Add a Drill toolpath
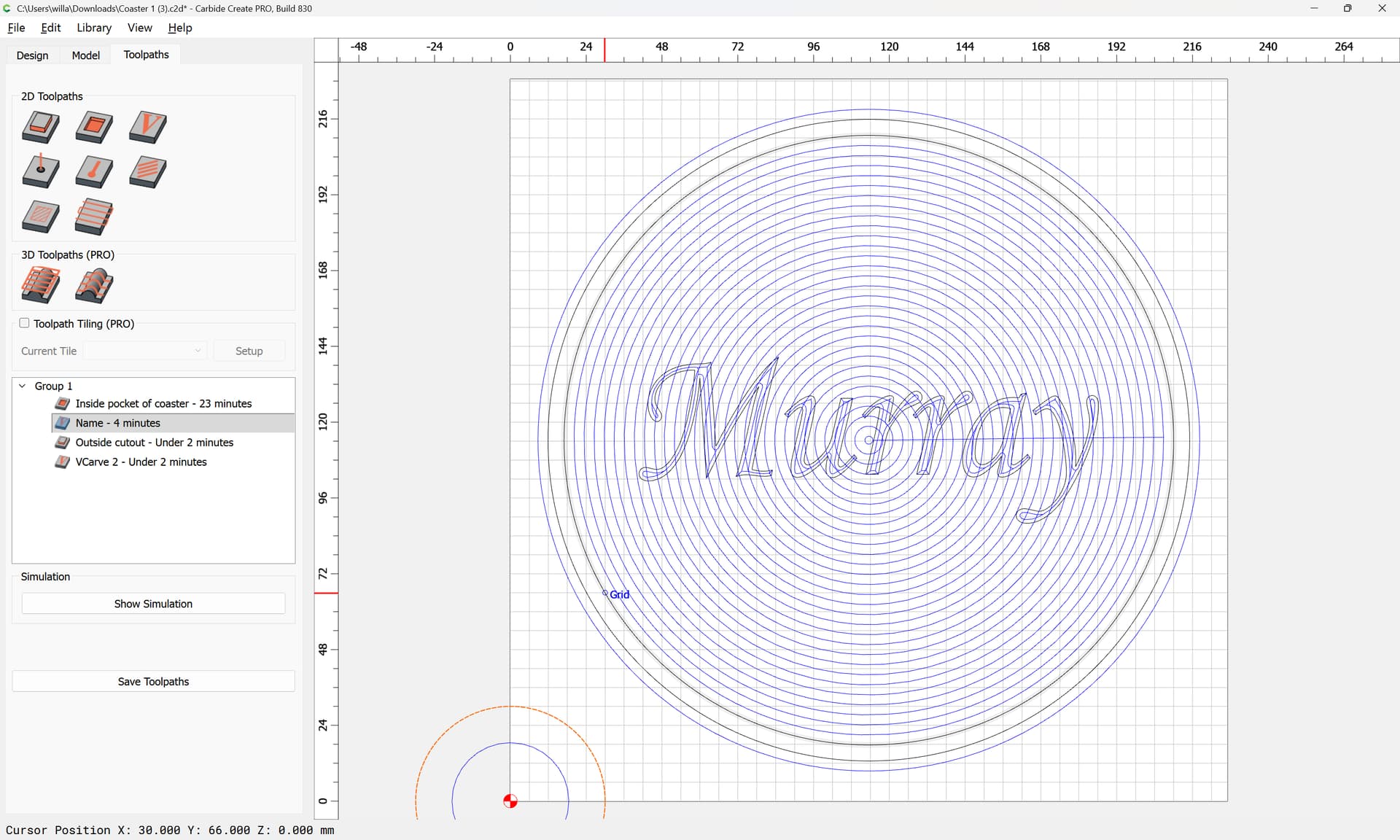This screenshot has height=840, width=1400. click(41, 172)
